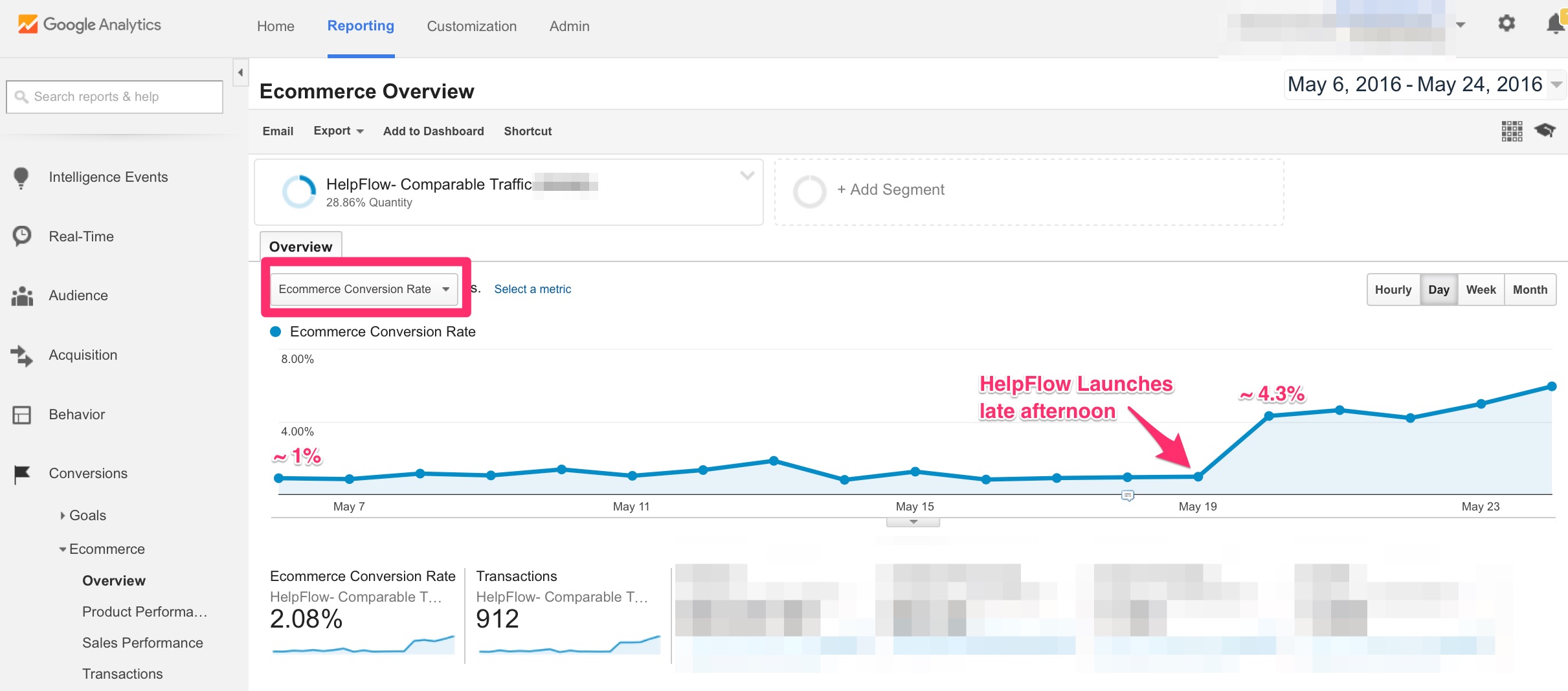Click the Search reports & help field
The image size is (1568, 691).
115,97
